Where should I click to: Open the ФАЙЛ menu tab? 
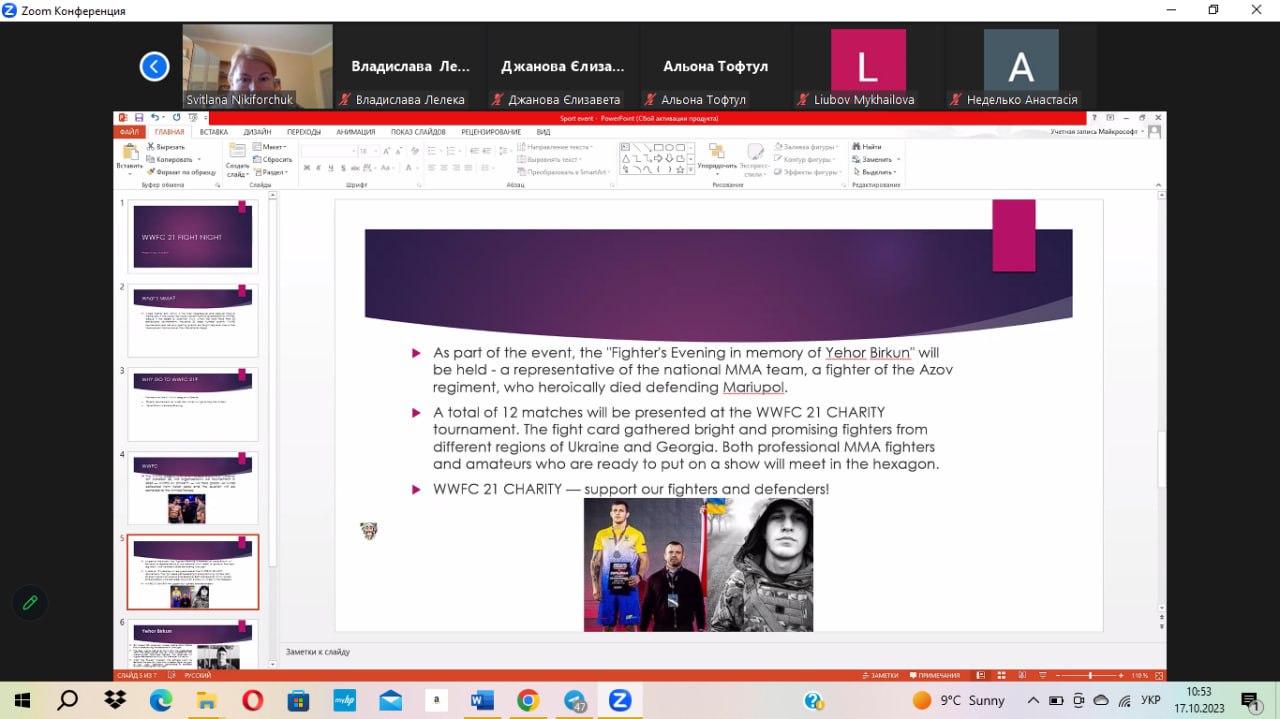(x=129, y=132)
